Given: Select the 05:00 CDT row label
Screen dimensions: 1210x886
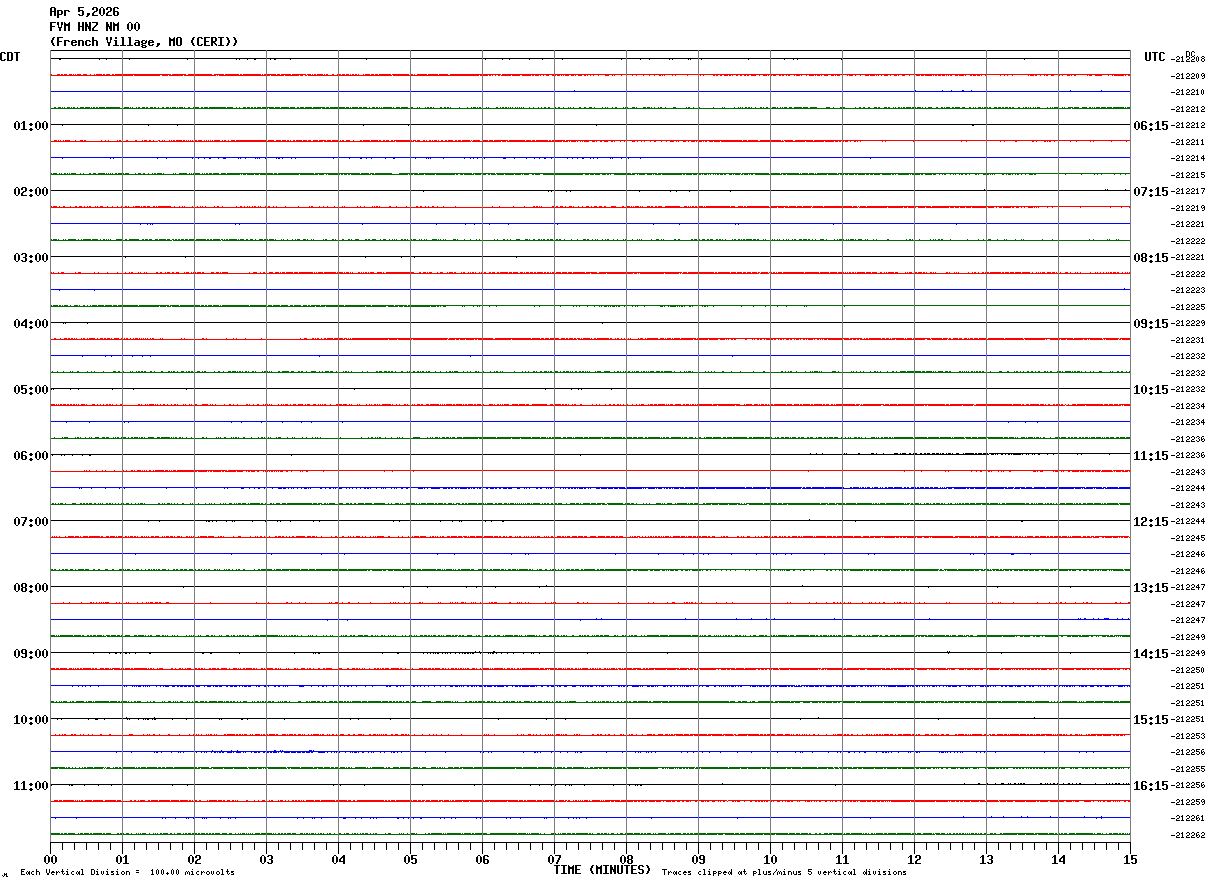Looking at the screenshot, I should coord(31,390).
